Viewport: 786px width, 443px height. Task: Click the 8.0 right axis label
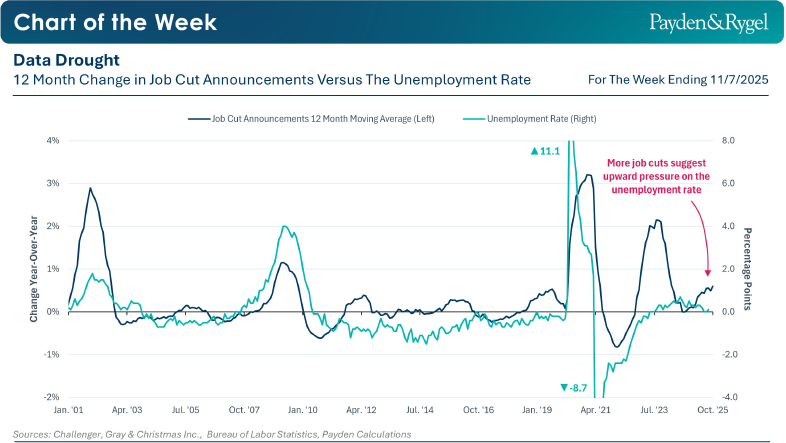point(729,141)
